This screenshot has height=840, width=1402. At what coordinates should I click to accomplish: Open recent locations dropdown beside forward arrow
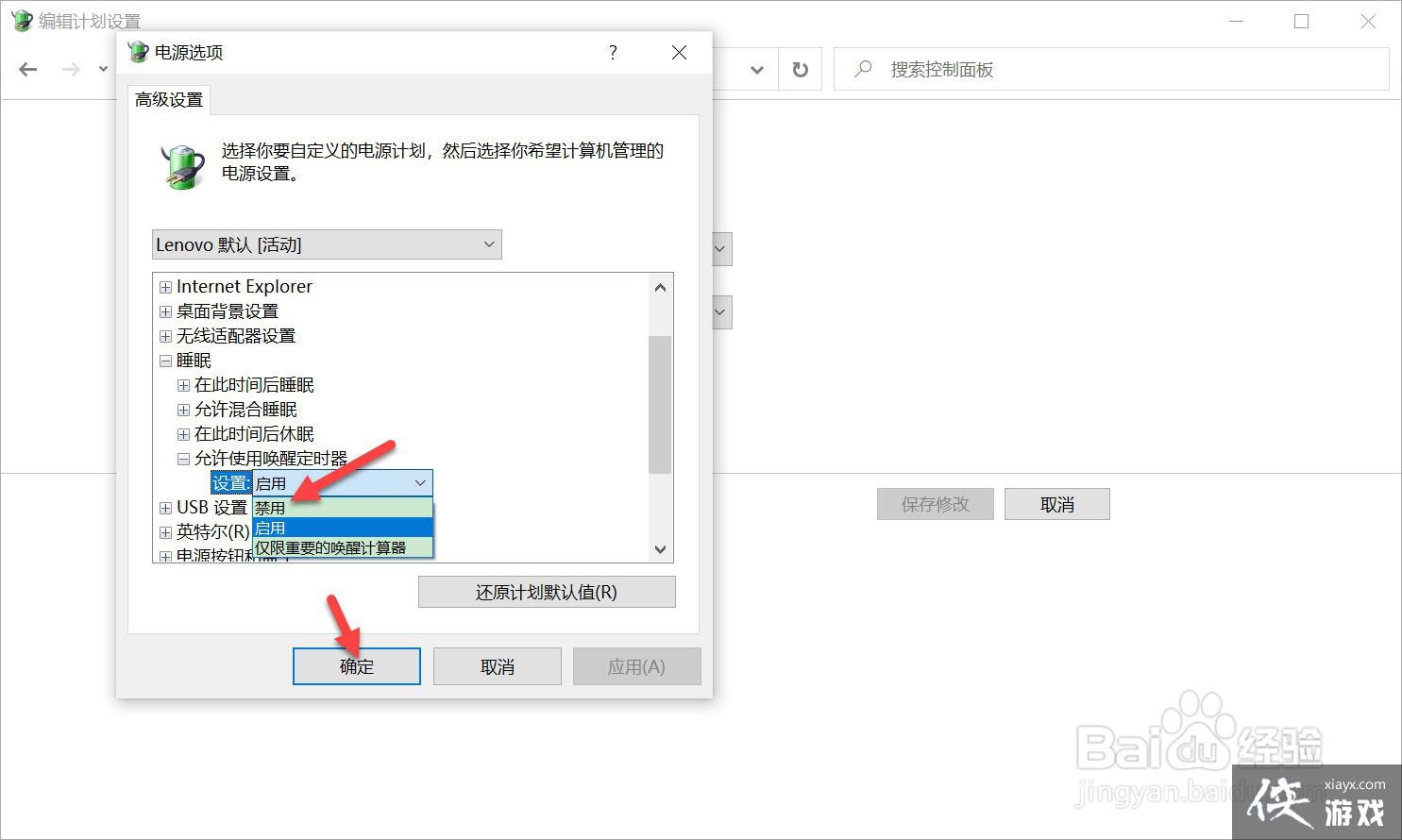point(103,69)
